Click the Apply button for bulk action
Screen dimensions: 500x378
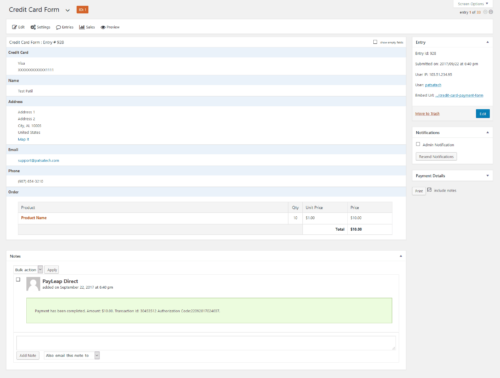(52, 269)
